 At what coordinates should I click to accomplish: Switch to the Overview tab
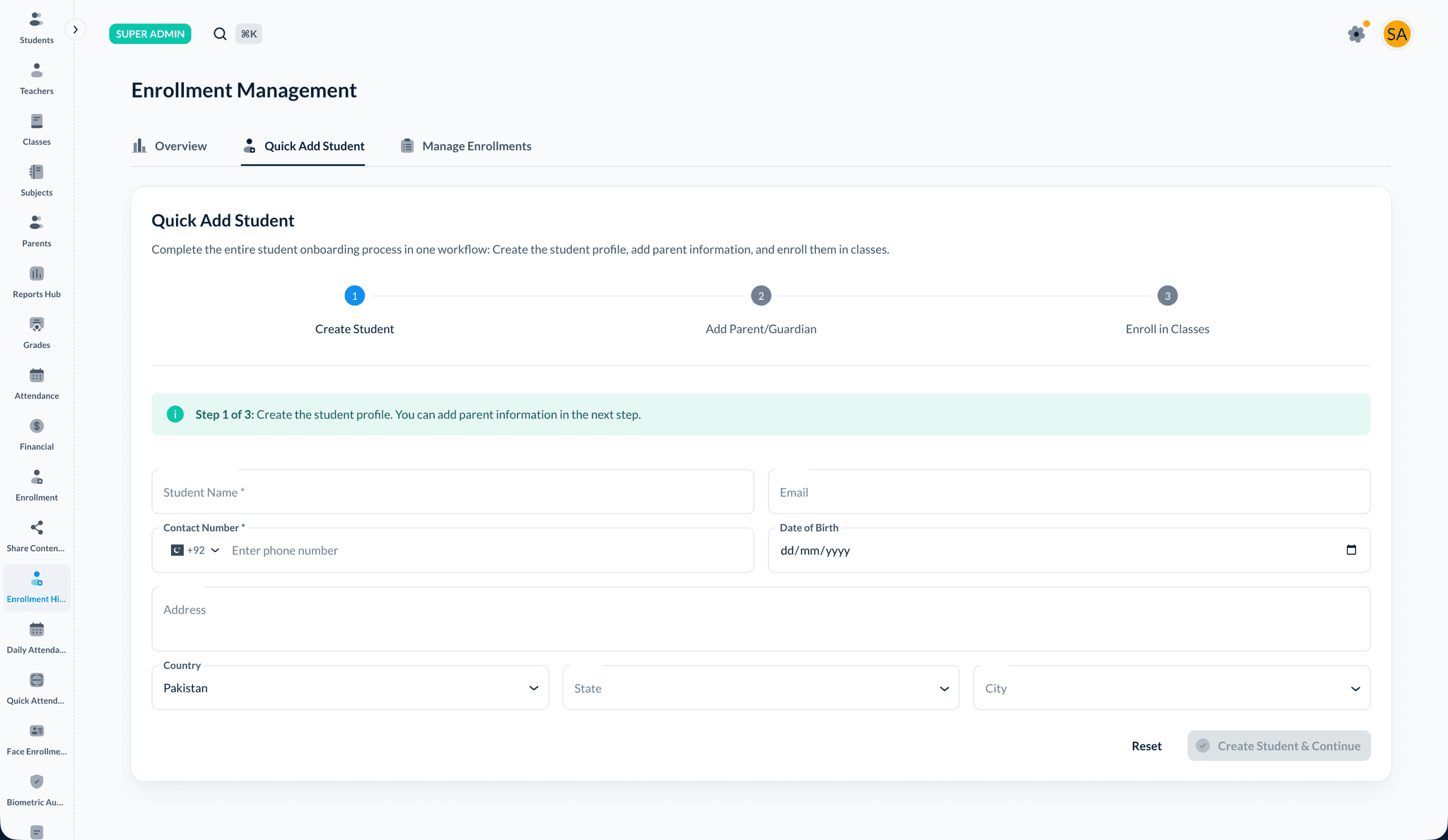170,146
